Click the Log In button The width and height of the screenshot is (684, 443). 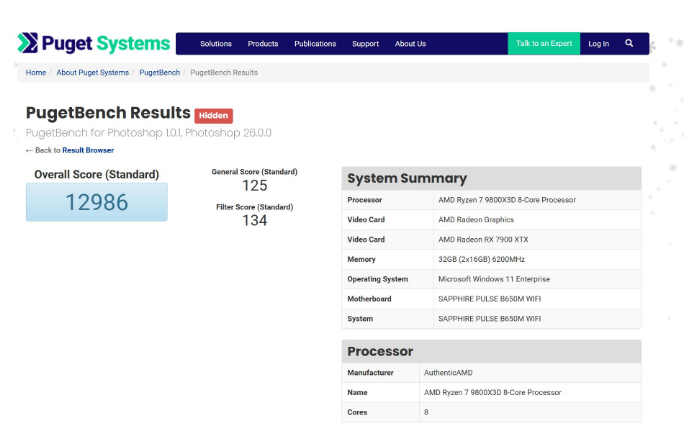[598, 44]
